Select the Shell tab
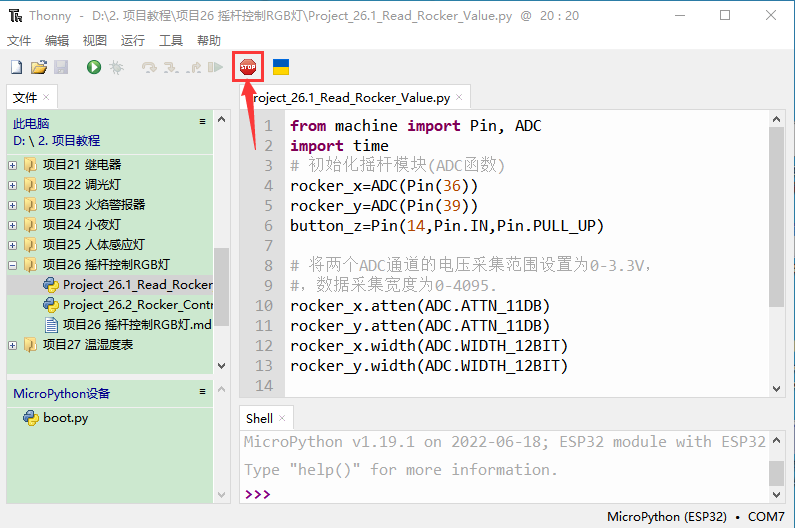 click(259, 418)
